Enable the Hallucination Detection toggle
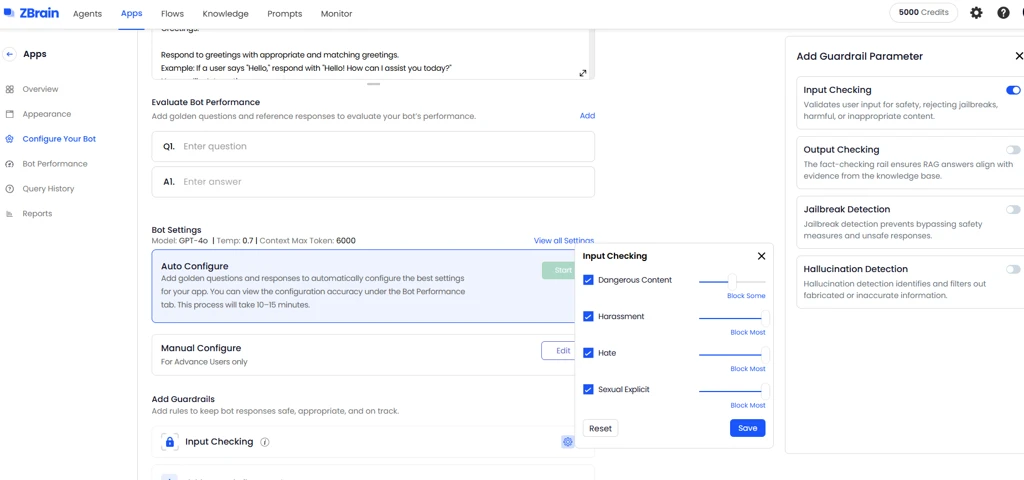Image resolution: width=1024 pixels, height=480 pixels. click(1013, 269)
